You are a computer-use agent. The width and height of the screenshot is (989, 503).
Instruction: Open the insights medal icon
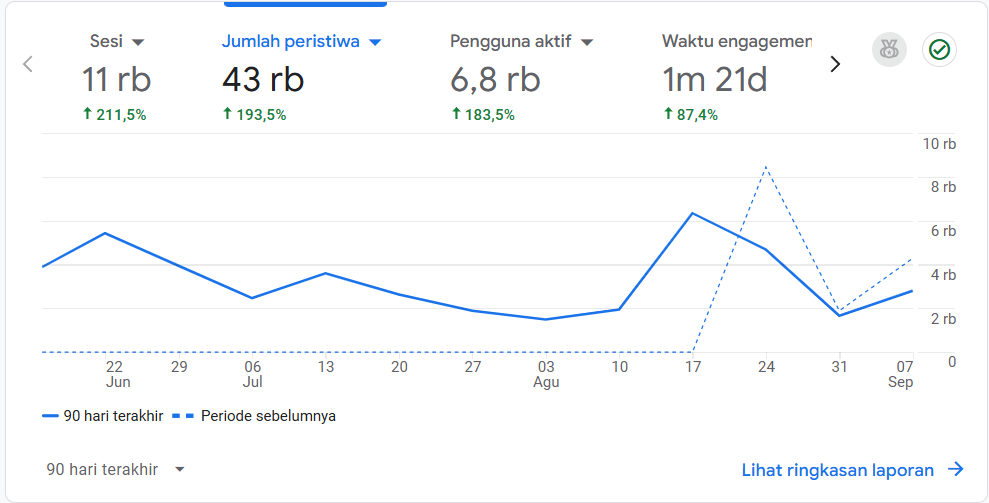click(x=889, y=50)
